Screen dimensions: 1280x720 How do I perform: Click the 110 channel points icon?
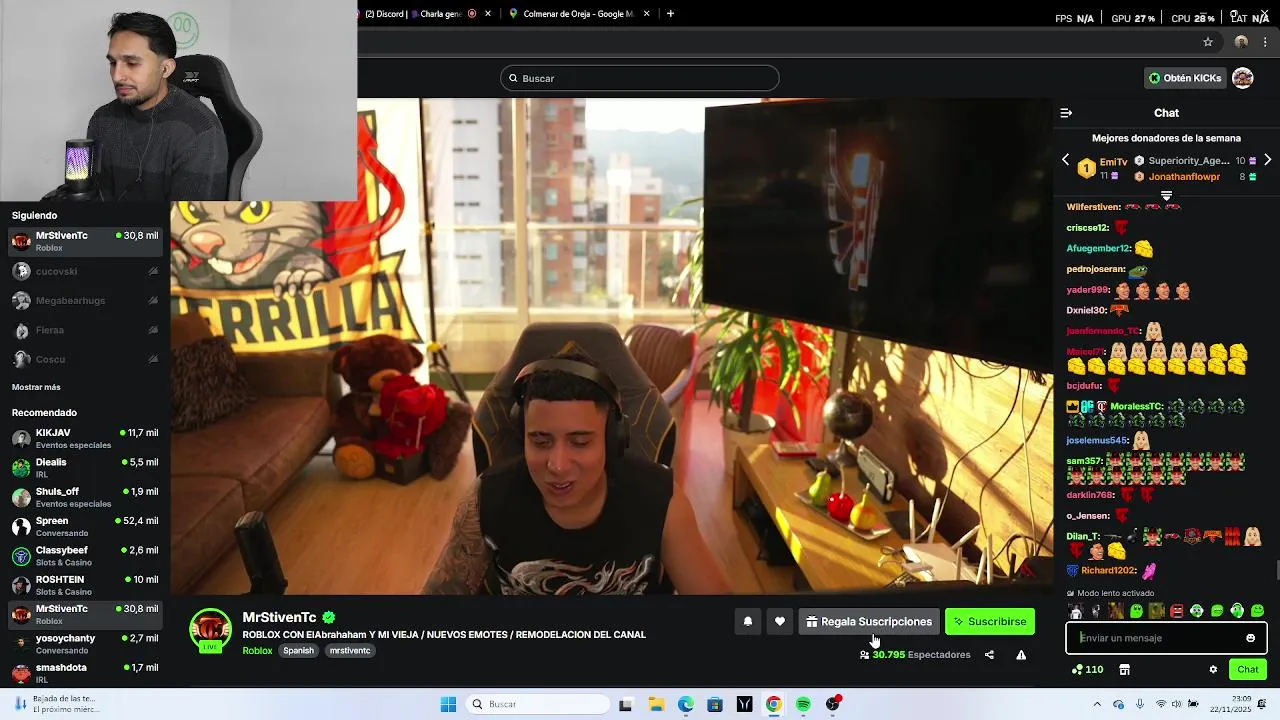point(1087,670)
